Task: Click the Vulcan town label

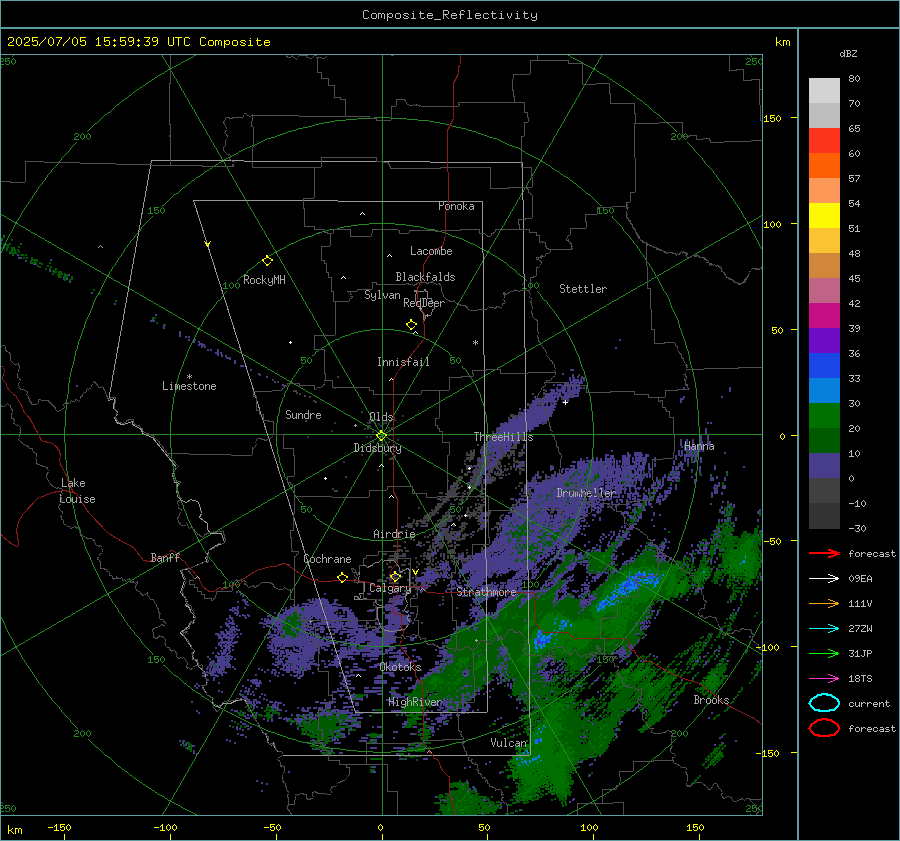Action: [509, 743]
